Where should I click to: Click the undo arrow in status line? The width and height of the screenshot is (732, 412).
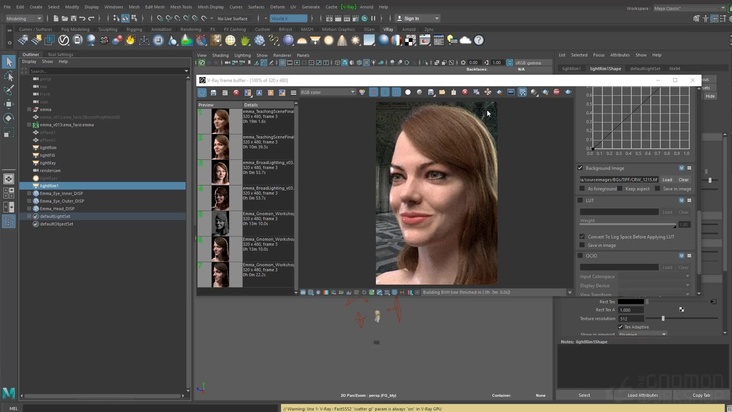82,18
